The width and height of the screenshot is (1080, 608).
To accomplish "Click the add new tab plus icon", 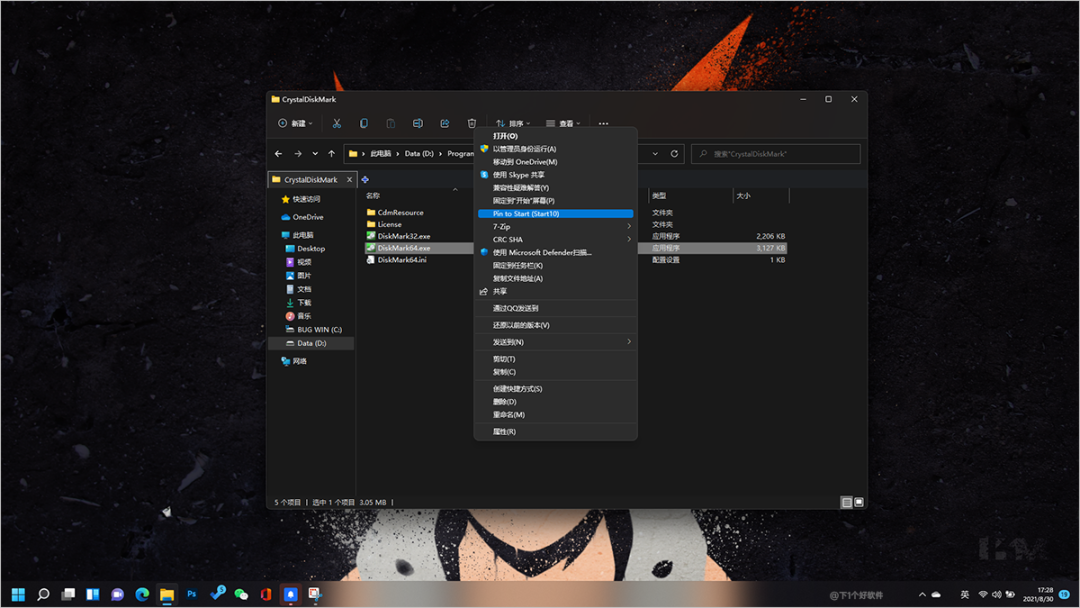I will [365, 180].
